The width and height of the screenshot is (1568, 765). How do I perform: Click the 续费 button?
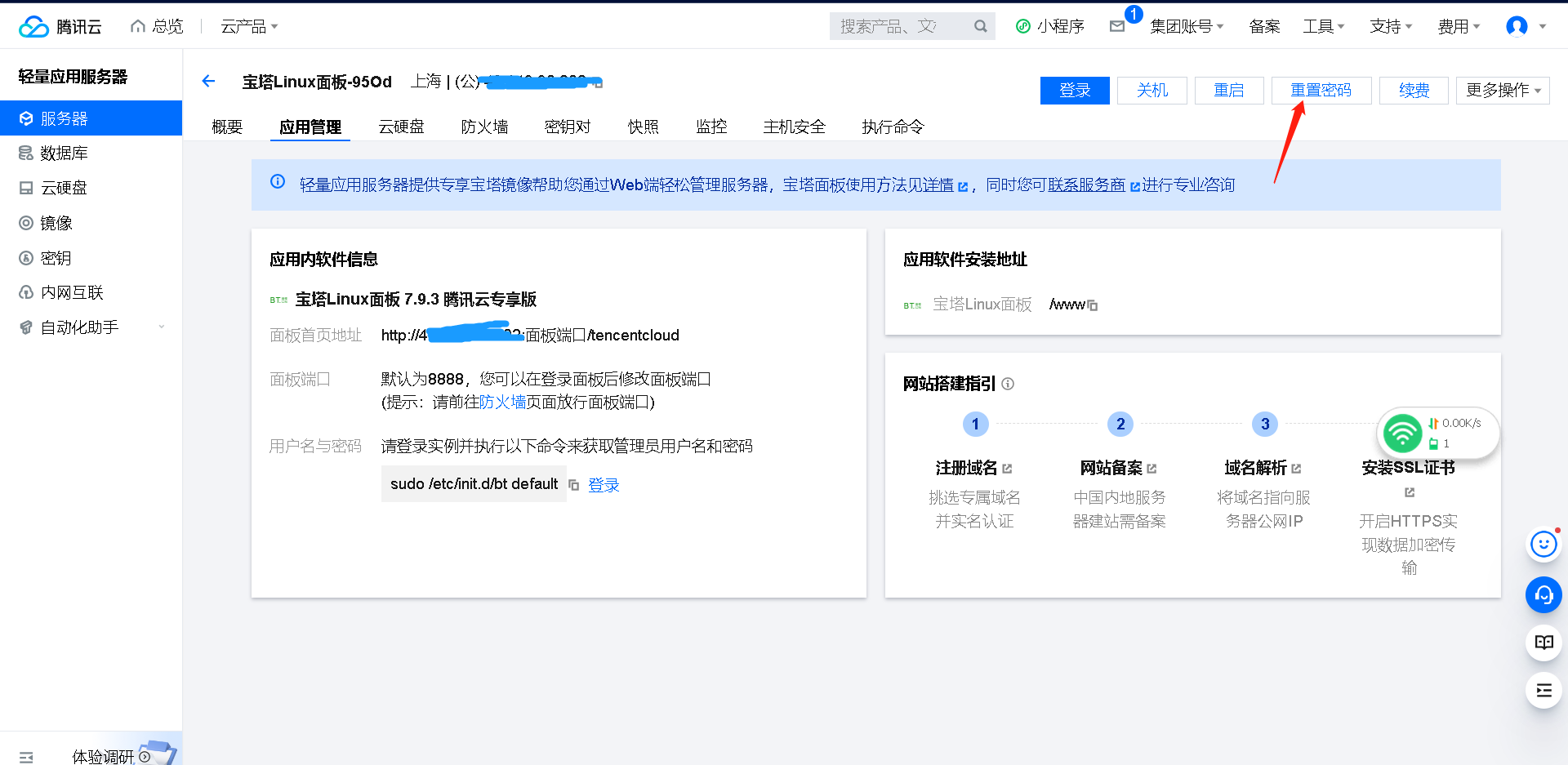pyautogui.click(x=1414, y=91)
